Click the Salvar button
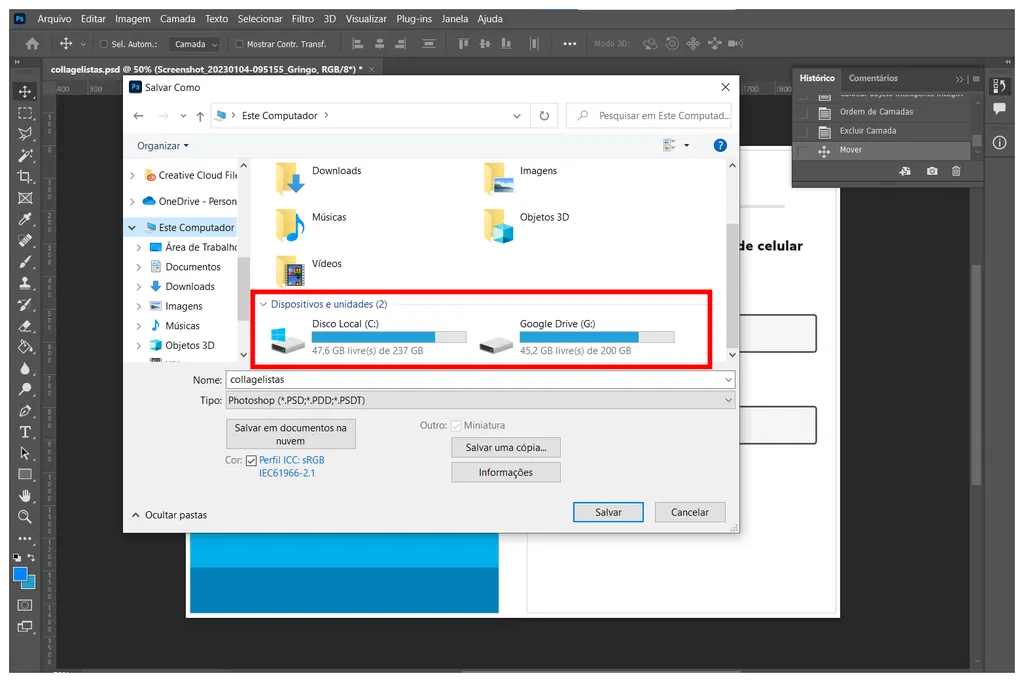 click(x=608, y=512)
